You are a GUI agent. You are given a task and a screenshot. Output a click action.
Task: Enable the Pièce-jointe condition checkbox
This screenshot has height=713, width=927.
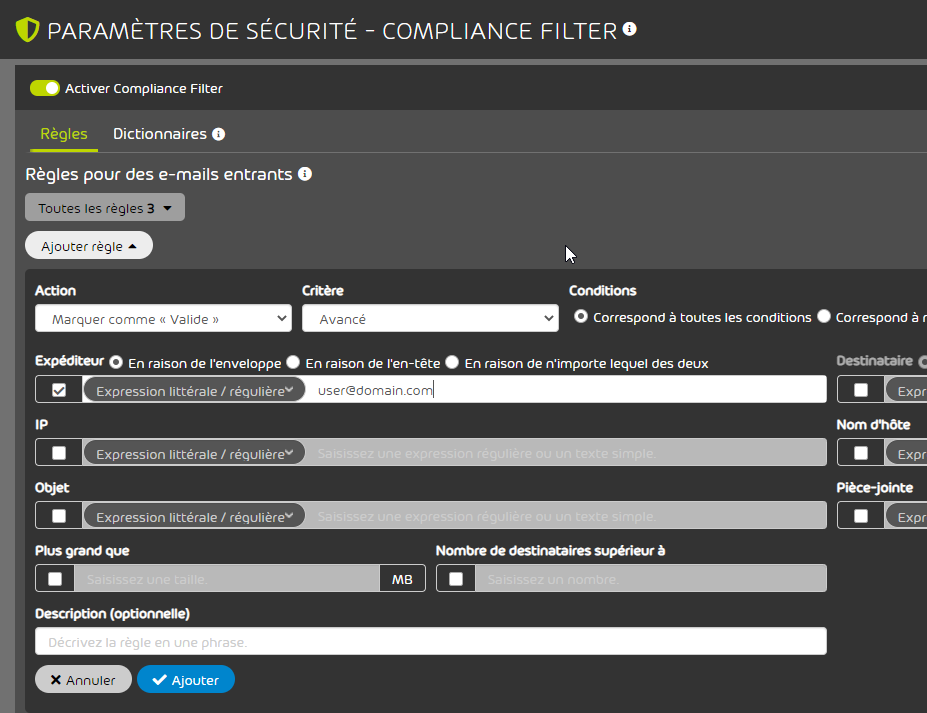[x=861, y=516]
